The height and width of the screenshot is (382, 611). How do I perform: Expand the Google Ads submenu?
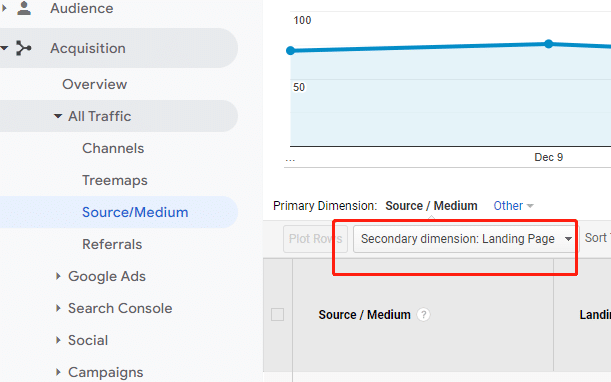point(58,276)
